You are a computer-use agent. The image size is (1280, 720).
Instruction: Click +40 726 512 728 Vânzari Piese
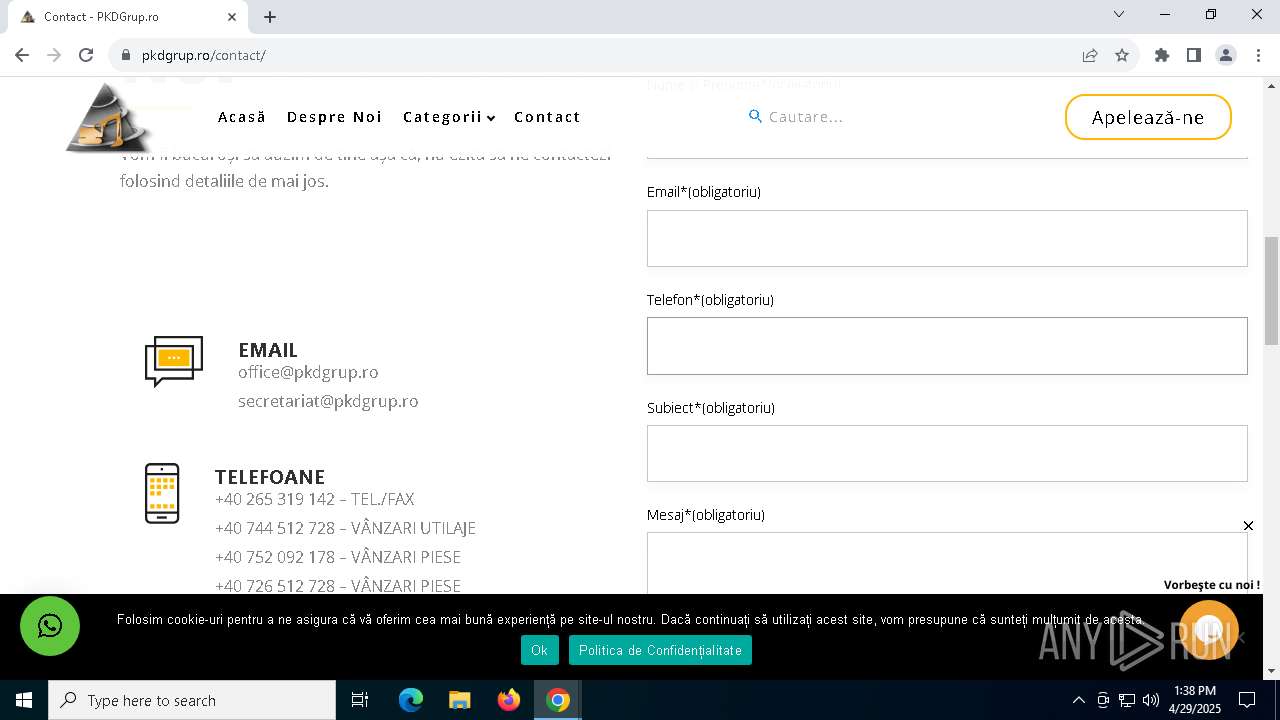click(x=338, y=586)
